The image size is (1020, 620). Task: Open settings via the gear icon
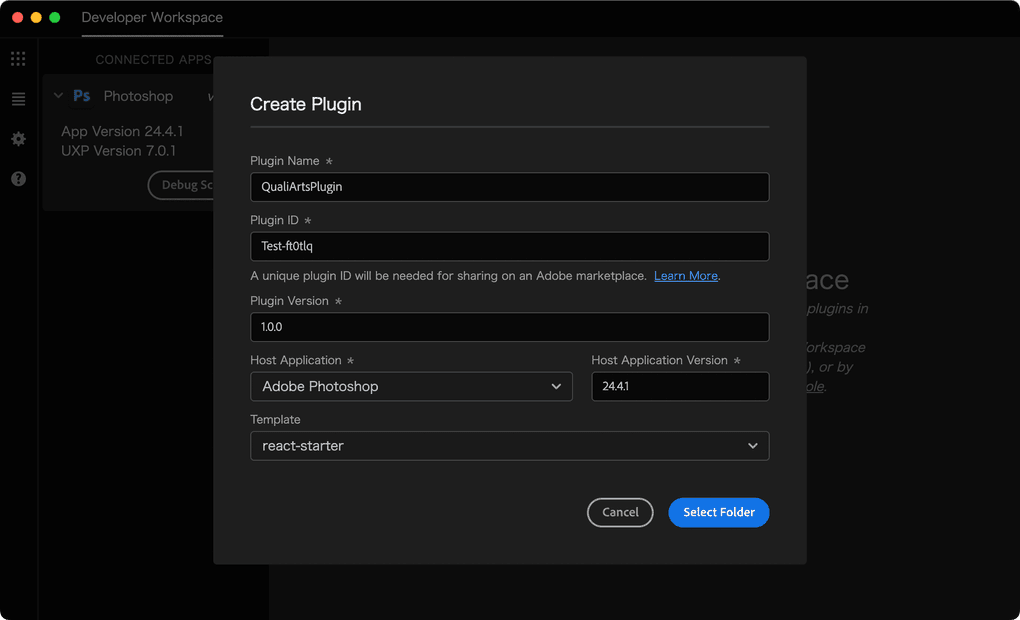[x=18, y=139]
